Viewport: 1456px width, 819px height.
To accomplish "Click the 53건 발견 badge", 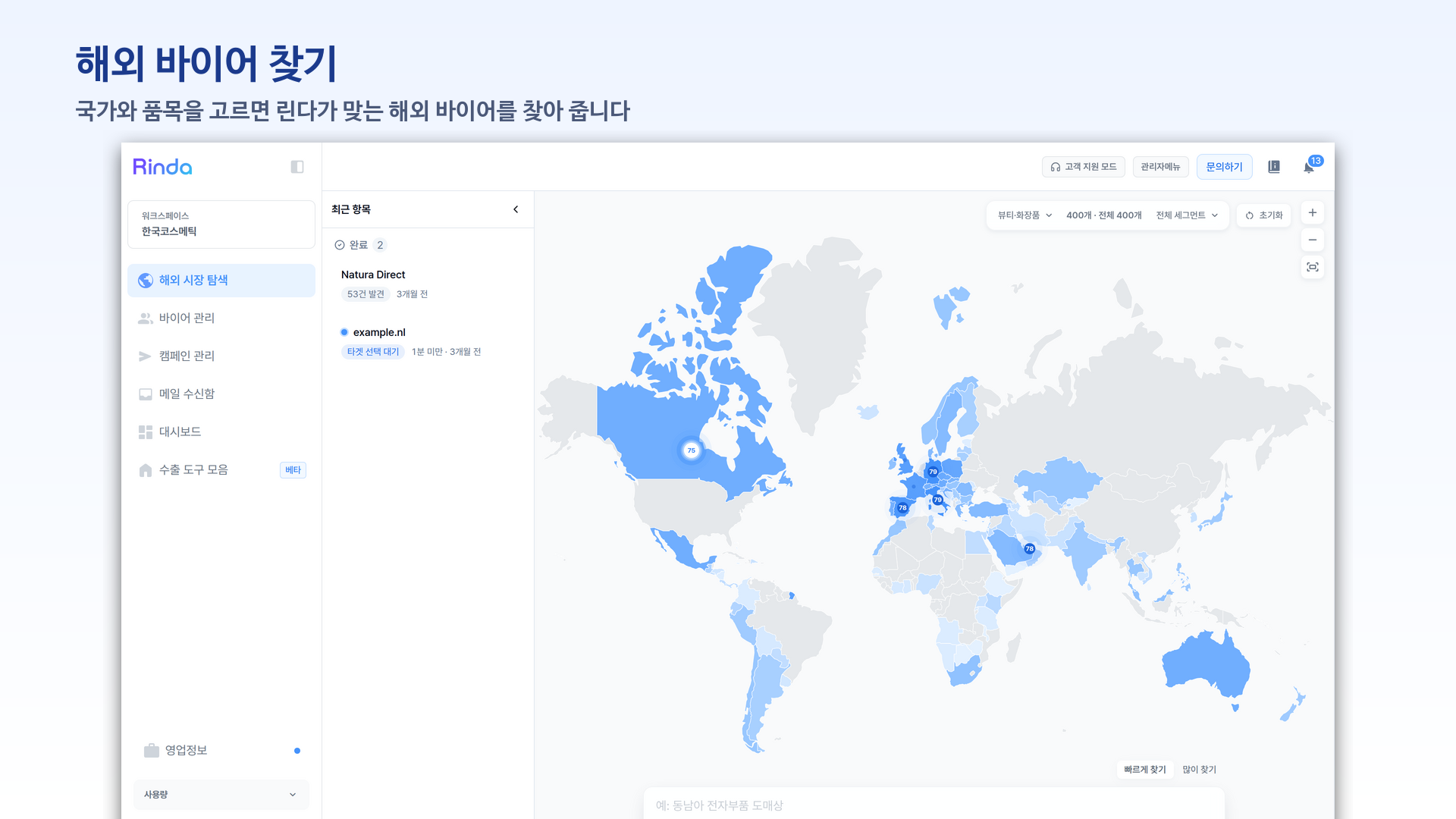I will click(366, 294).
